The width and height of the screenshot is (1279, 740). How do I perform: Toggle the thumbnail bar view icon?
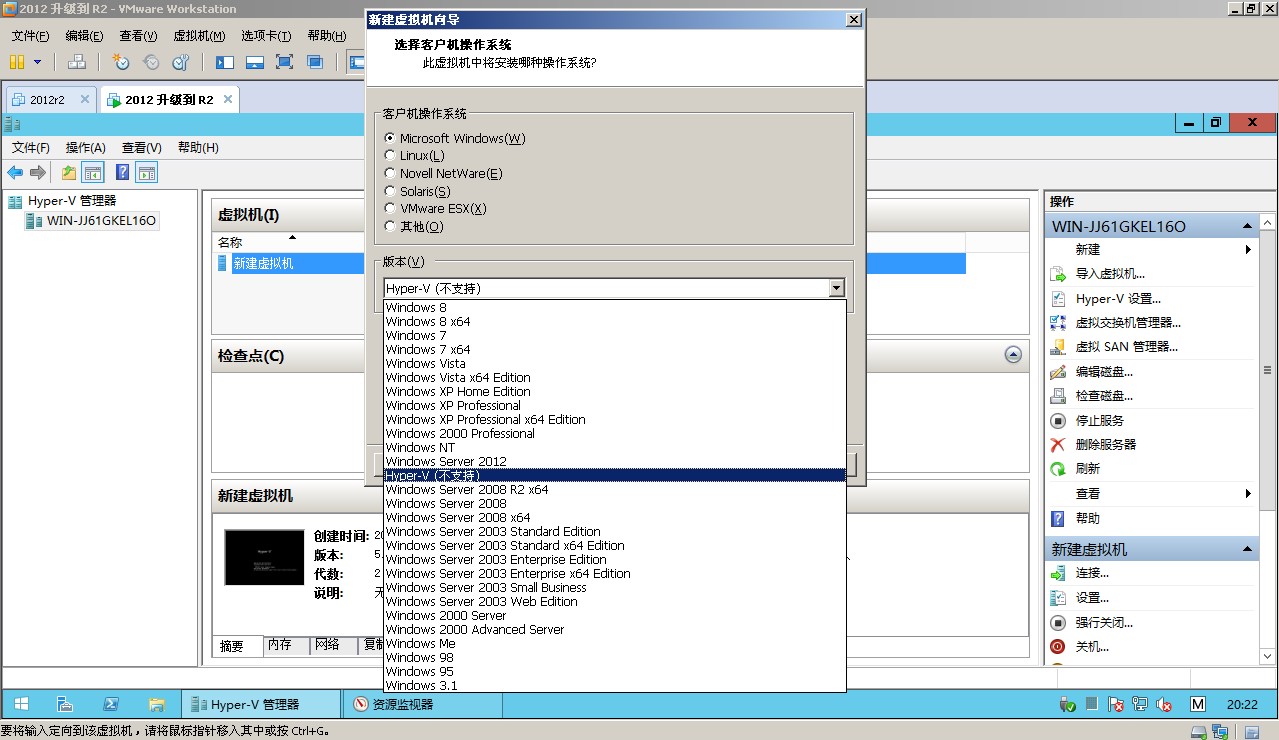(x=255, y=62)
